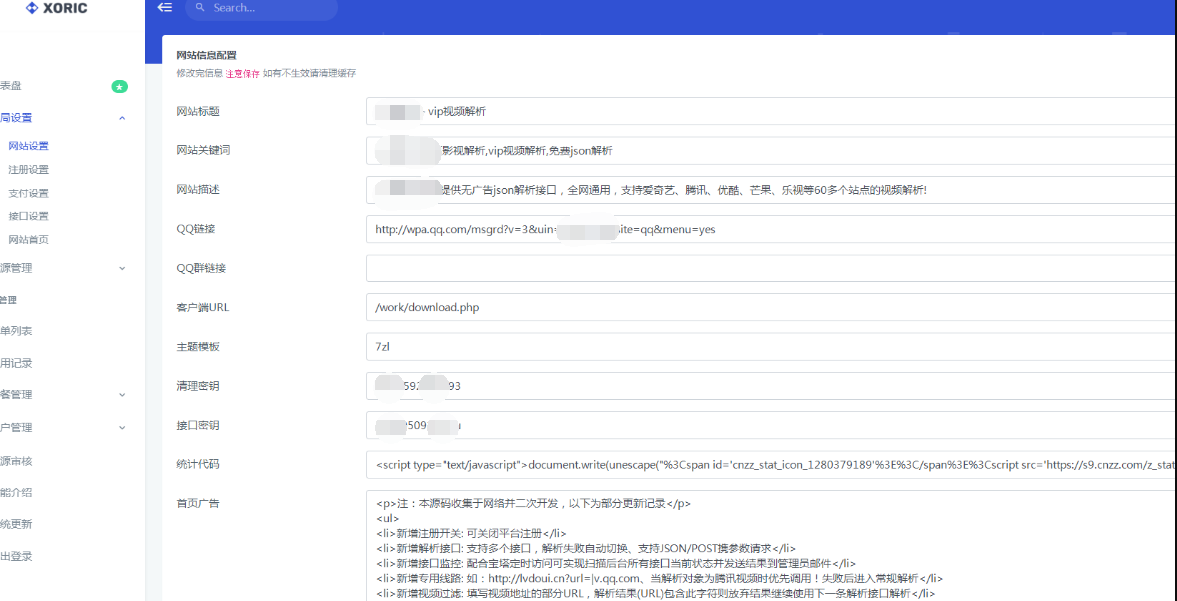This screenshot has height=601, width=1177.
Task: Click the 首页广告 field label
Action: click(197, 503)
